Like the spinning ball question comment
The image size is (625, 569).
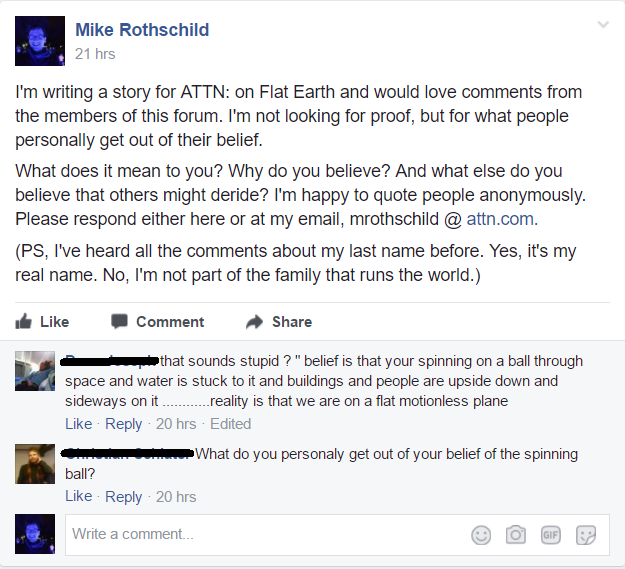pyautogui.click(x=79, y=496)
